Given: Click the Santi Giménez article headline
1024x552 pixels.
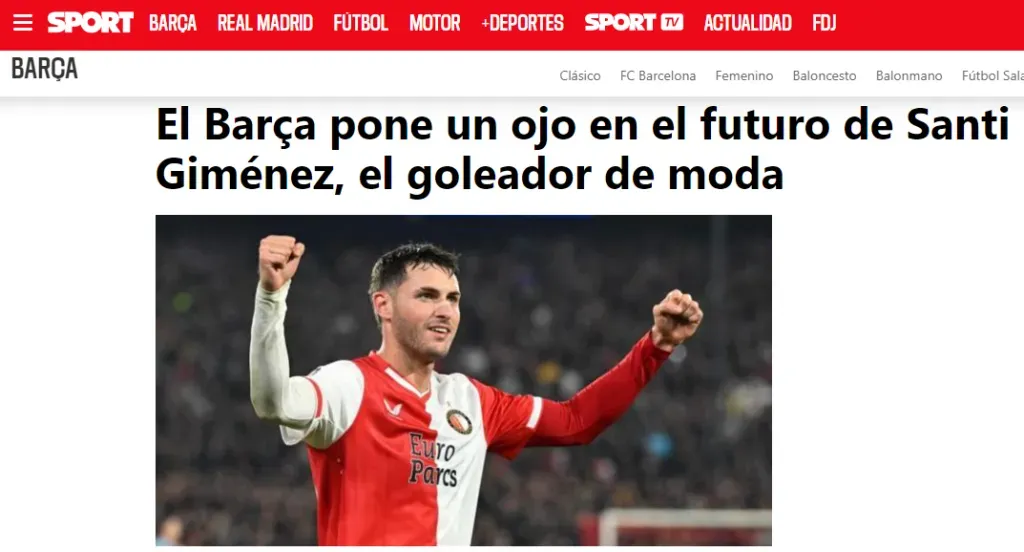Looking at the screenshot, I should 583,149.
